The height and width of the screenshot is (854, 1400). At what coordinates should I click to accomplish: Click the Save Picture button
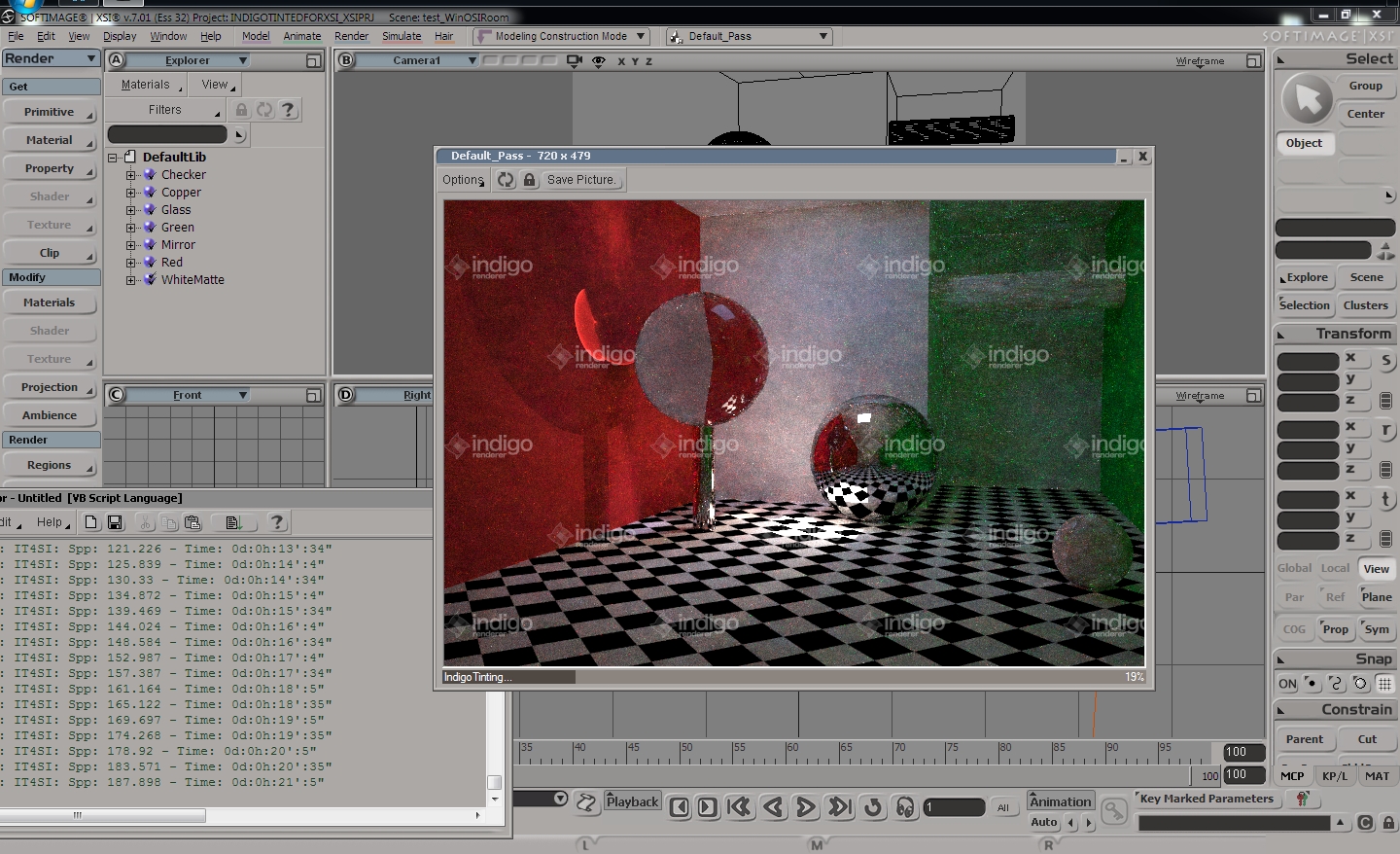pos(581,180)
